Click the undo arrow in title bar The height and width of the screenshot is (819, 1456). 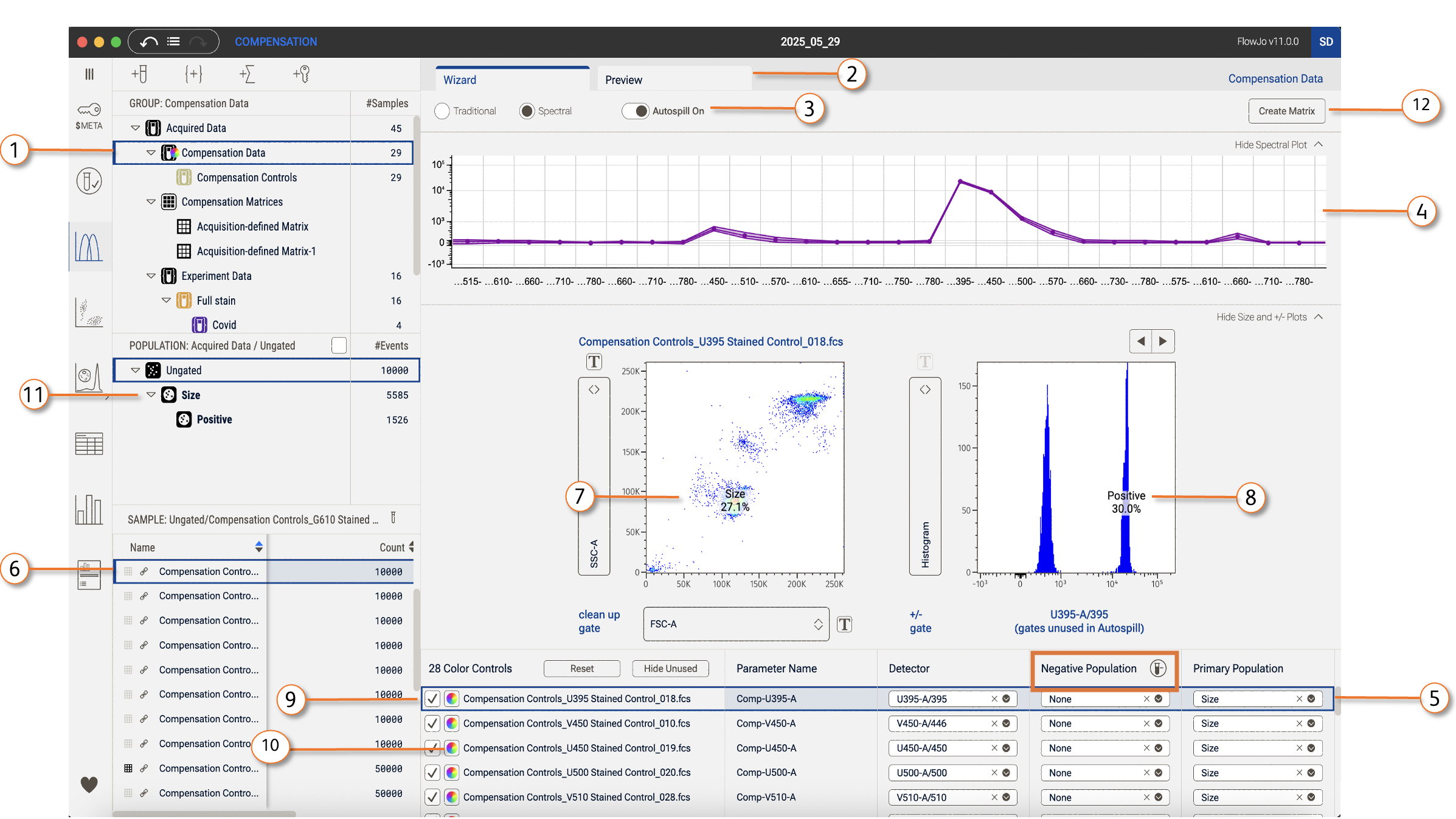(x=149, y=41)
